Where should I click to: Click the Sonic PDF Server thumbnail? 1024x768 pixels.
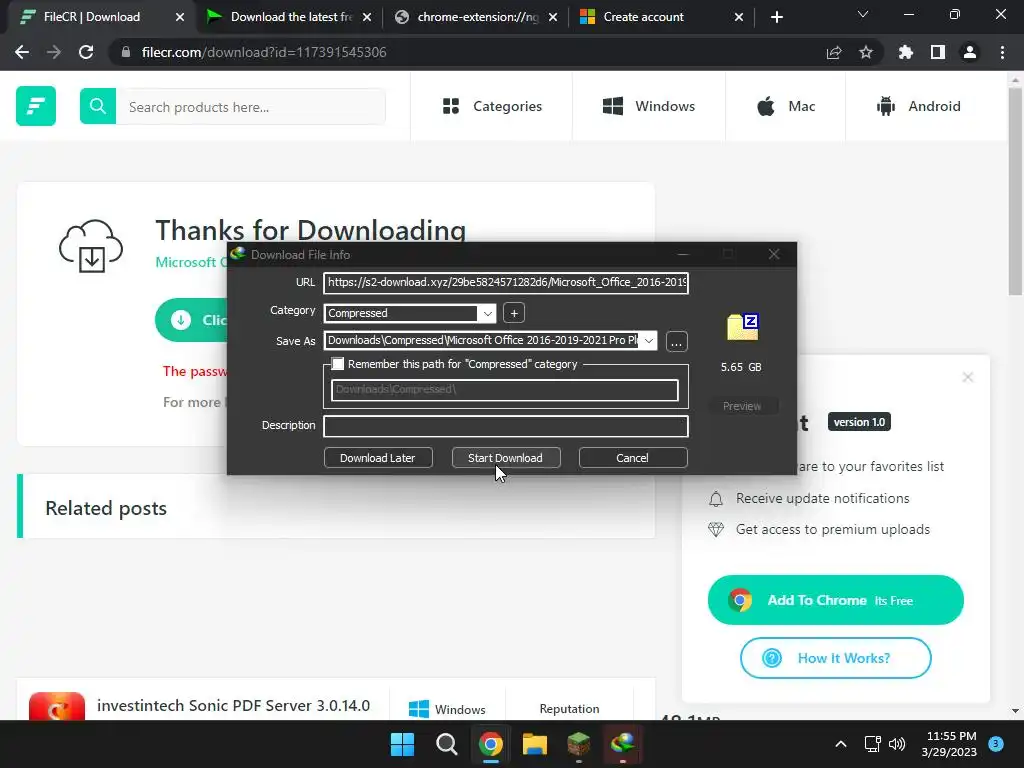point(57,707)
